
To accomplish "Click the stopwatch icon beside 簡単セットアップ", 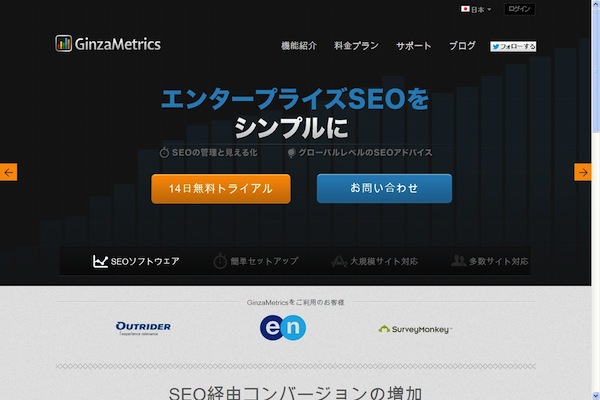I will click(x=220, y=261).
